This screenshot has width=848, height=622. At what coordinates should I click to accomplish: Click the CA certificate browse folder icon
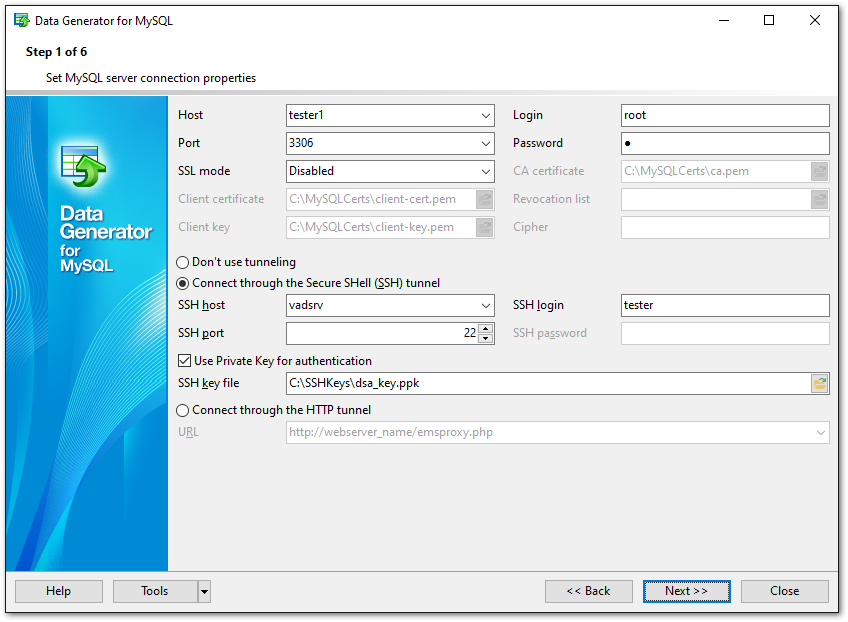coord(819,171)
